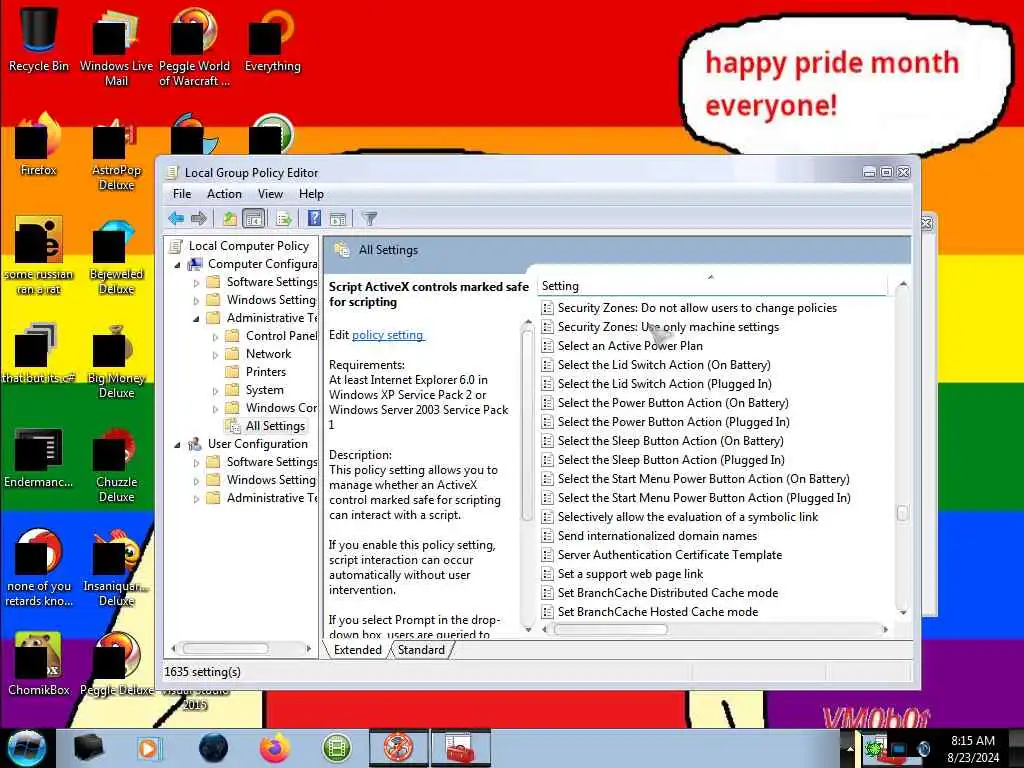Select All Settings in the tree
Viewport: 1024px width, 768px height.
point(275,426)
